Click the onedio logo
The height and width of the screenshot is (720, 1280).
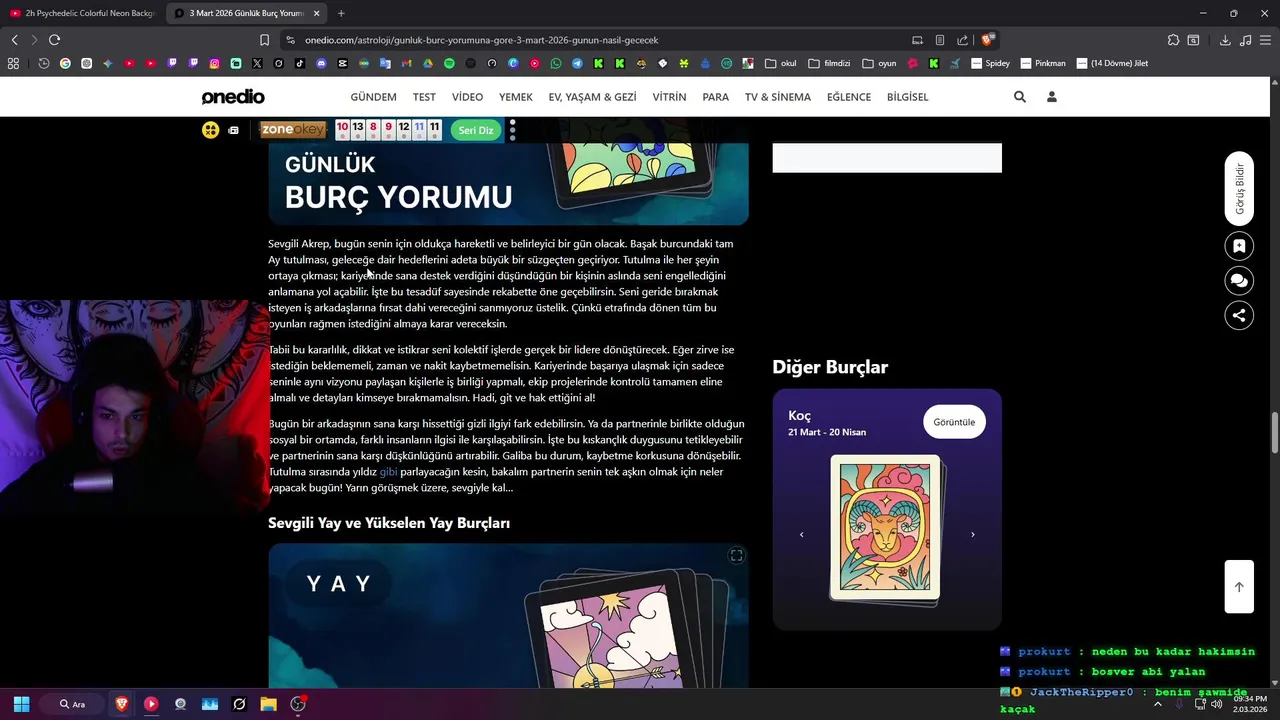(233, 97)
